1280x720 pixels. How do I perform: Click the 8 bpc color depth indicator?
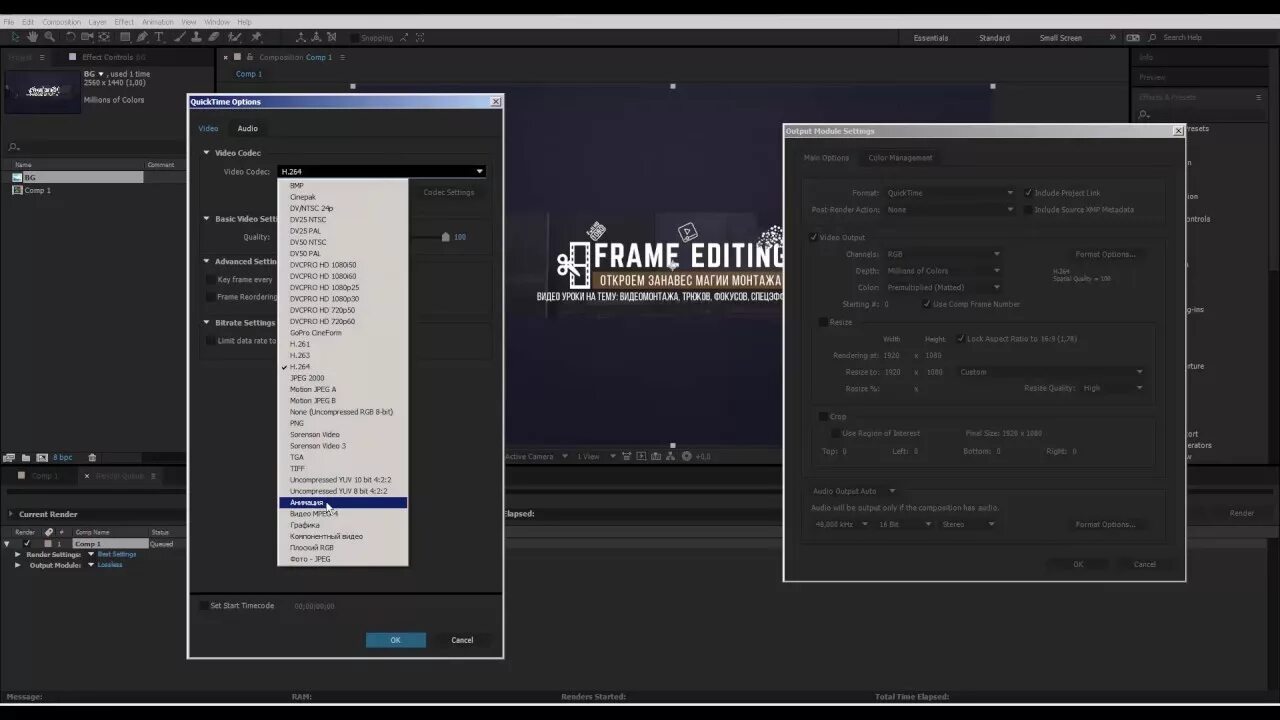point(63,458)
